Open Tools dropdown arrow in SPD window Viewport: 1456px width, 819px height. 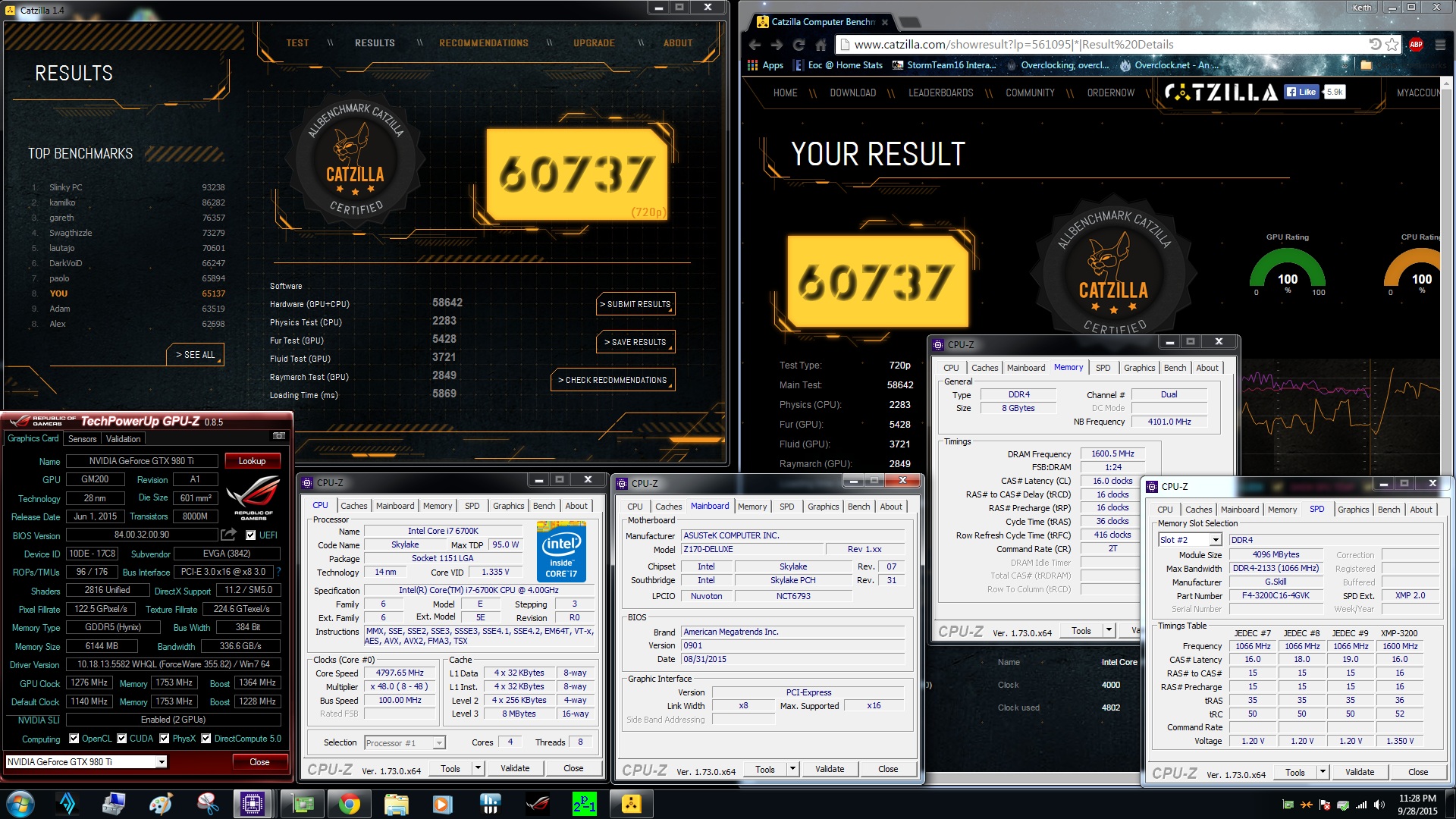tap(1323, 773)
